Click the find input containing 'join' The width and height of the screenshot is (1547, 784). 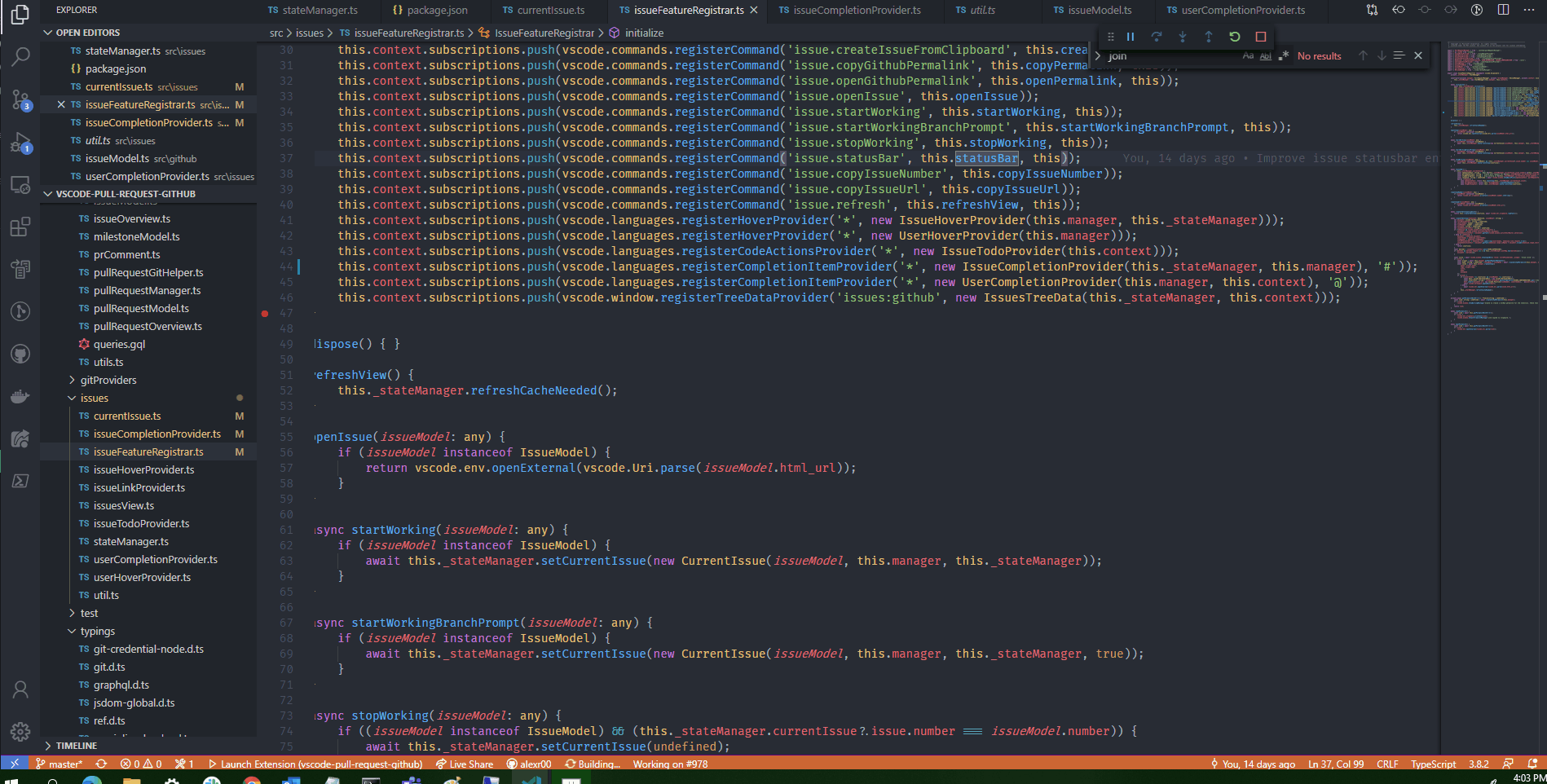[x=1172, y=55]
